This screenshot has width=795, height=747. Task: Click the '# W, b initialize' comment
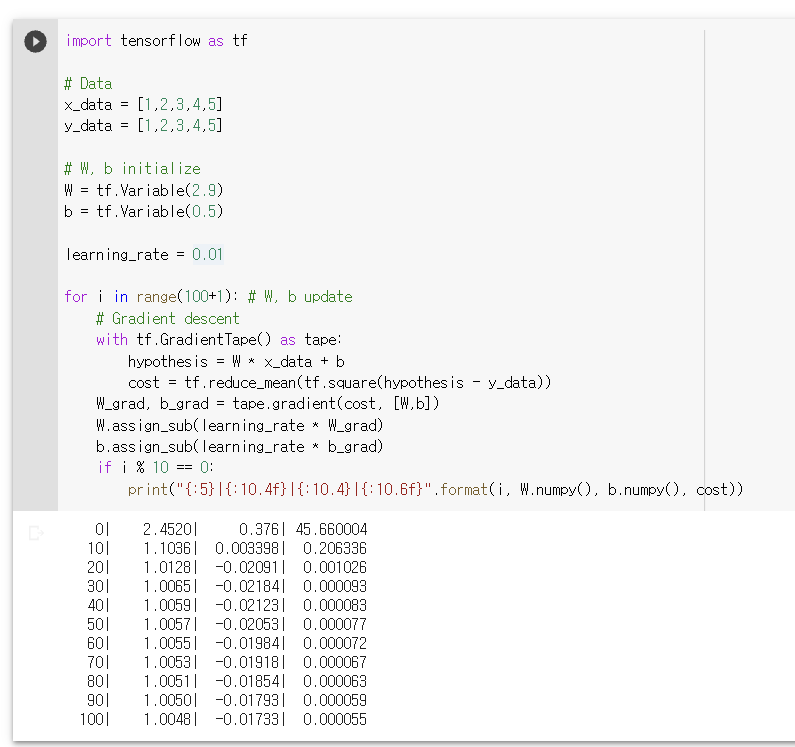click(132, 168)
